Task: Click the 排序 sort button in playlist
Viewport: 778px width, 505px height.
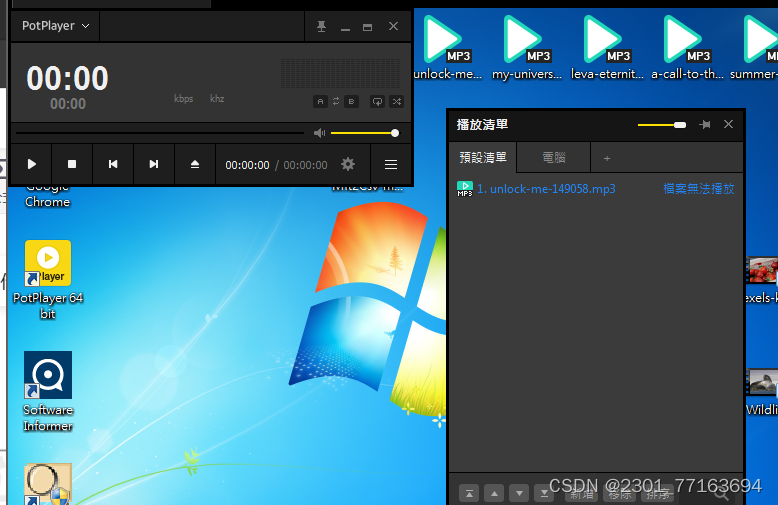Action: [657, 494]
